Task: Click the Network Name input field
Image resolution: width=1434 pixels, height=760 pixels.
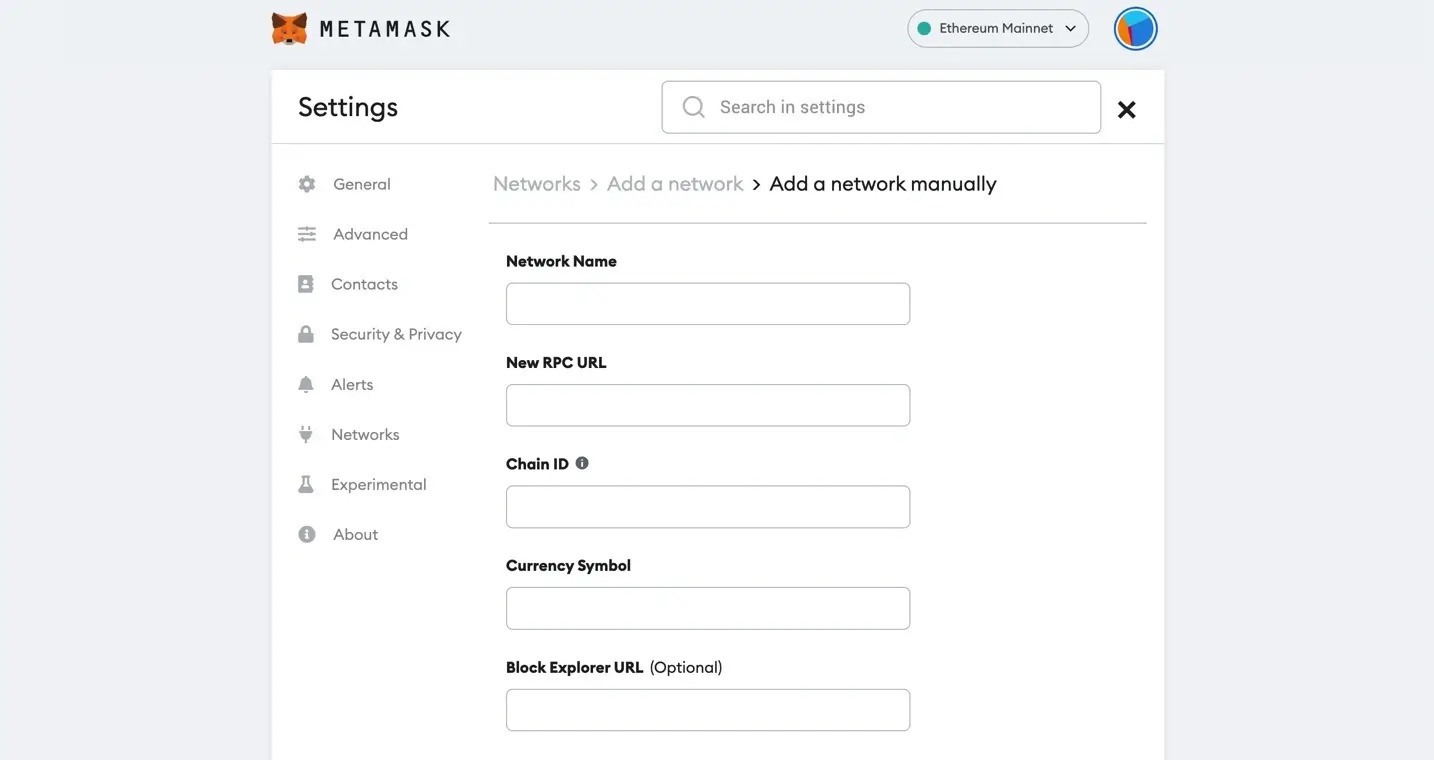Action: 708,304
